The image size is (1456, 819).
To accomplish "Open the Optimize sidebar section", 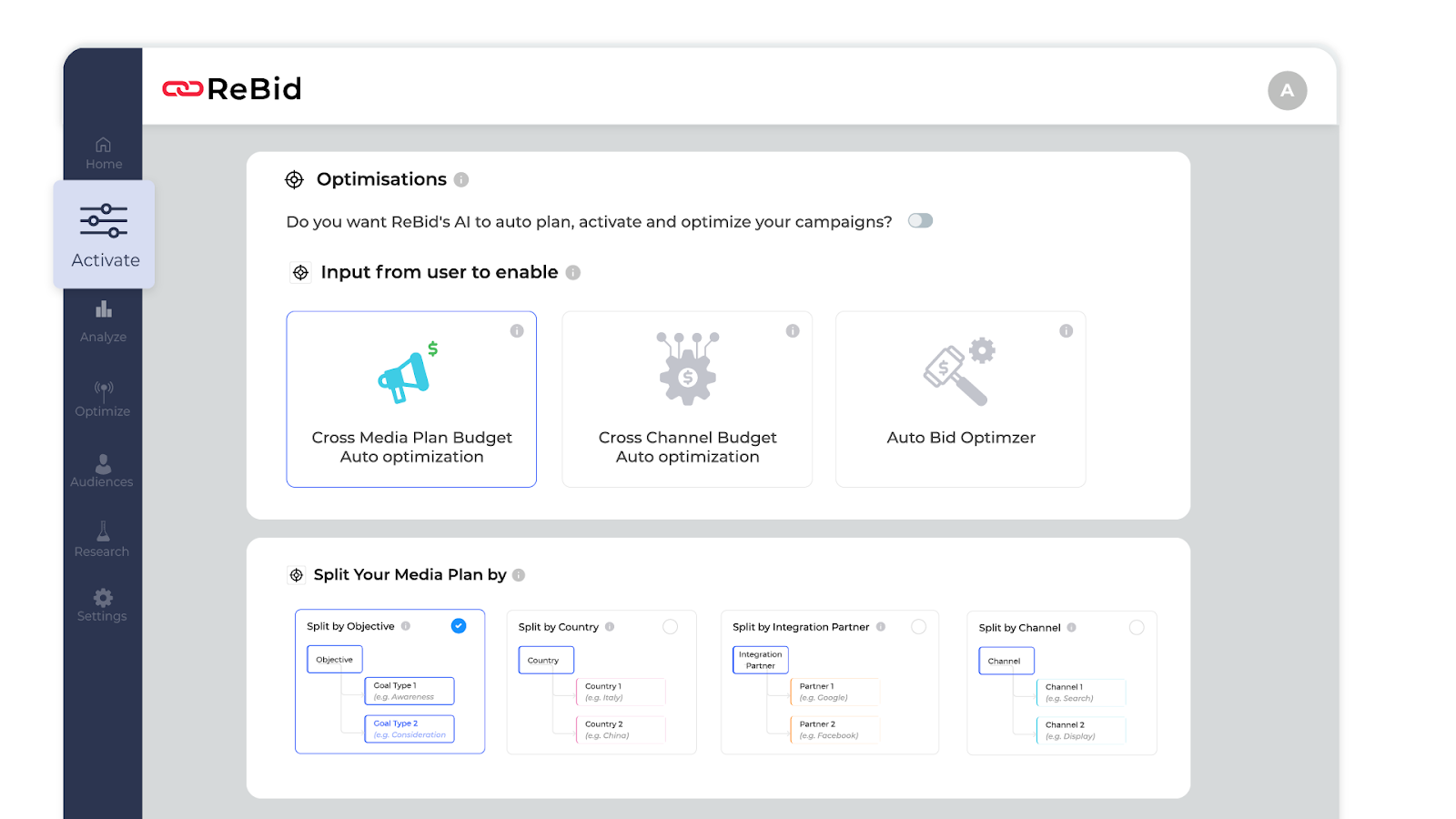I will click(103, 399).
